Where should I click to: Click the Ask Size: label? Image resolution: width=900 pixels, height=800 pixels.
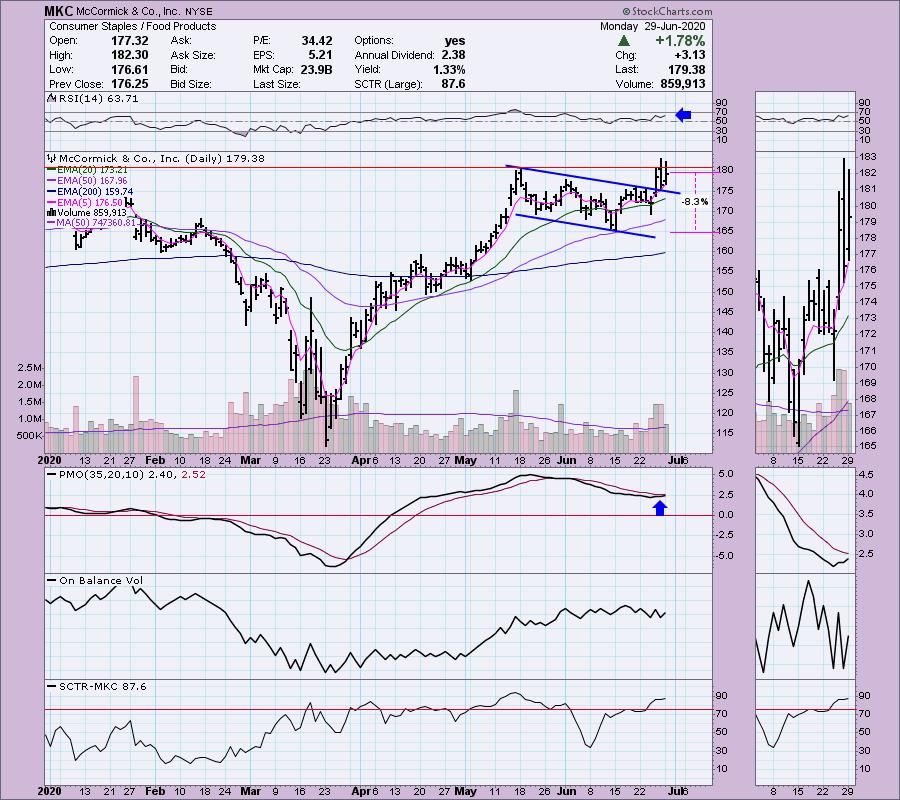[193, 55]
